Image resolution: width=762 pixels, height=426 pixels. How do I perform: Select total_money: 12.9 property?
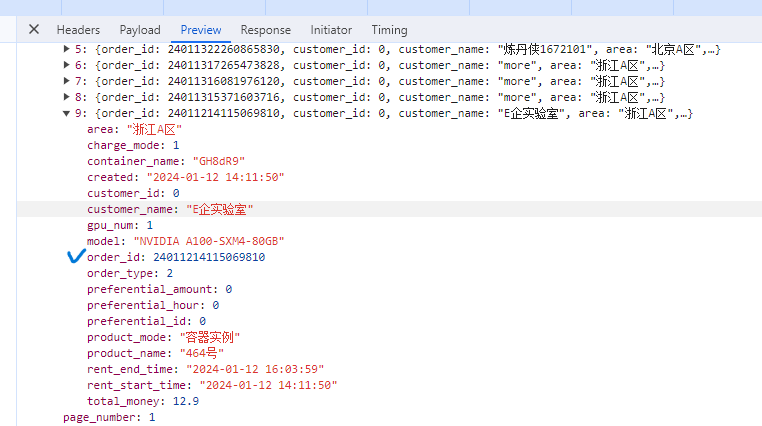click(143, 401)
